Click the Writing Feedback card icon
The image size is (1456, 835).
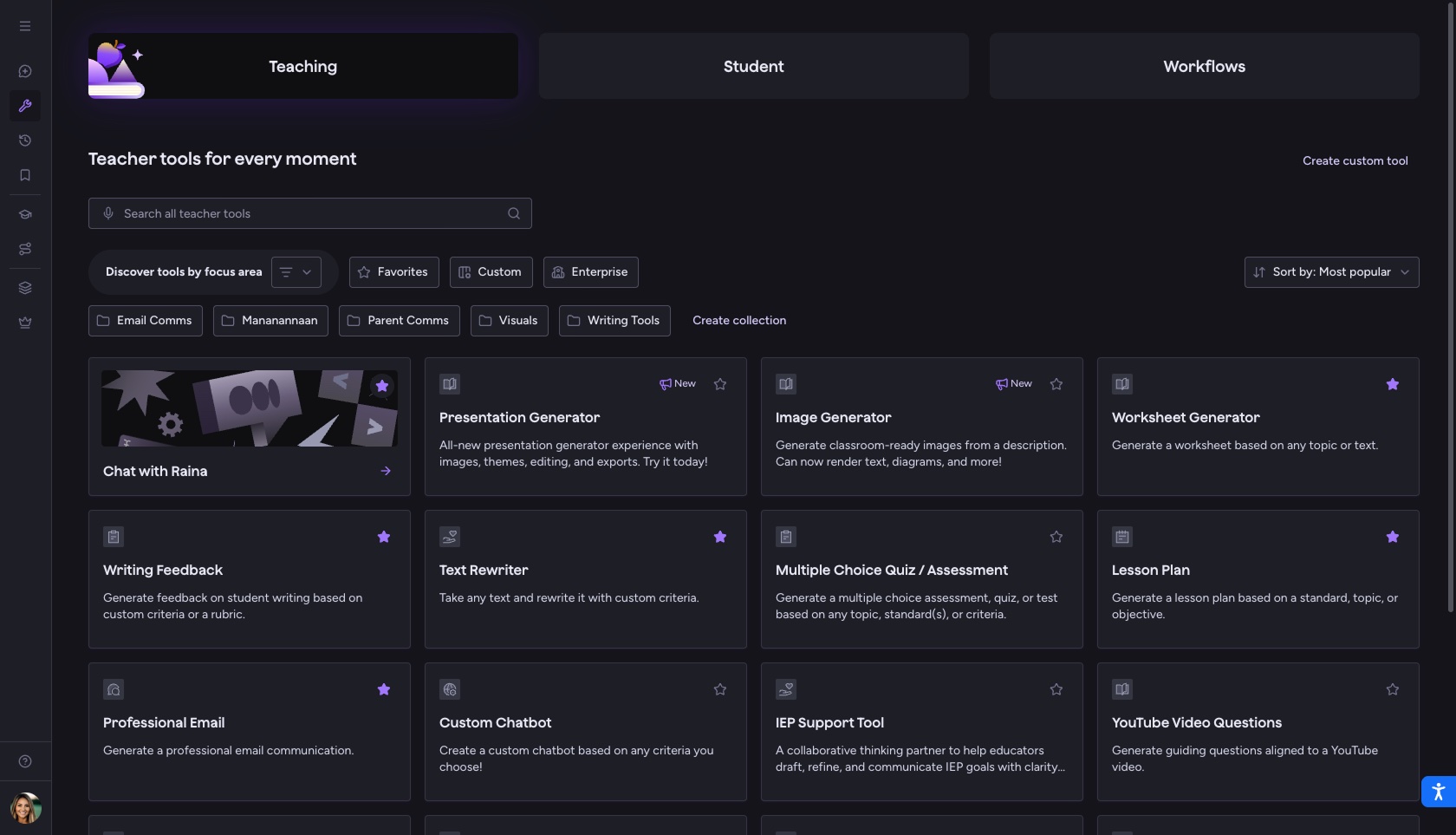coord(114,537)
